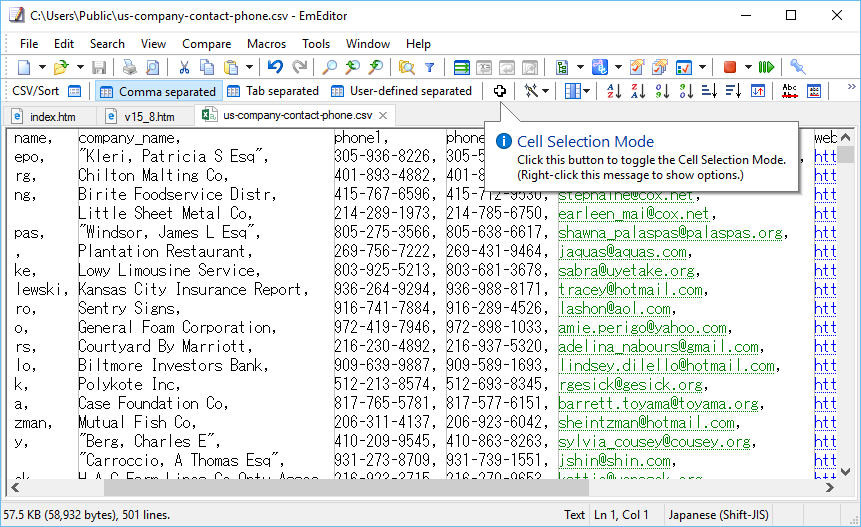Toggle the CSV/Sort normal mode icon
This screenshot has height=527, width=861.
click(x=75, y=91)
